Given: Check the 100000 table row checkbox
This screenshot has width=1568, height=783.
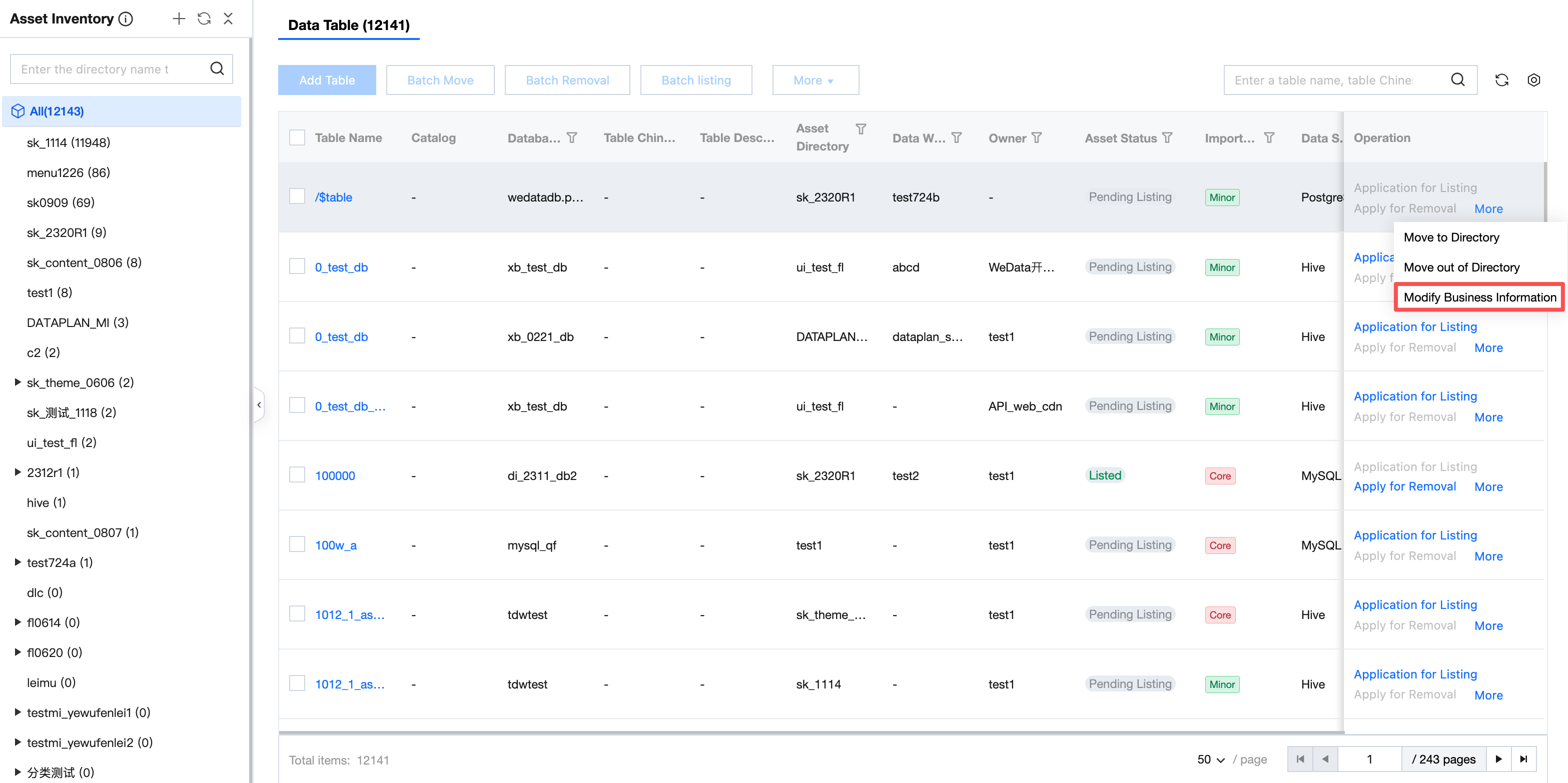Looking at the screenshot, I should click(x=297, y=474).
